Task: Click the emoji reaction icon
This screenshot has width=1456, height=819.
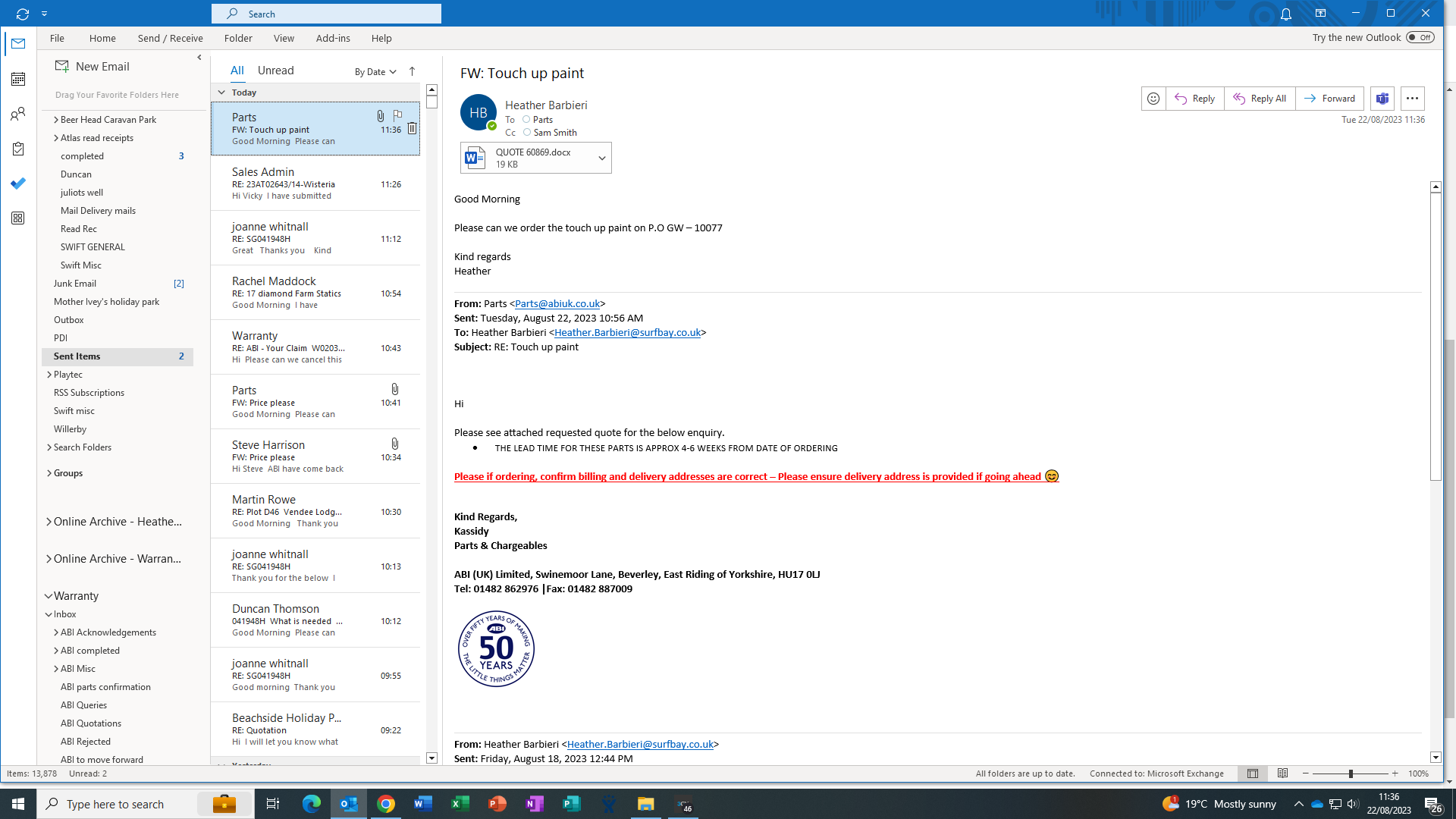Action: click(x=1153, y=99)
